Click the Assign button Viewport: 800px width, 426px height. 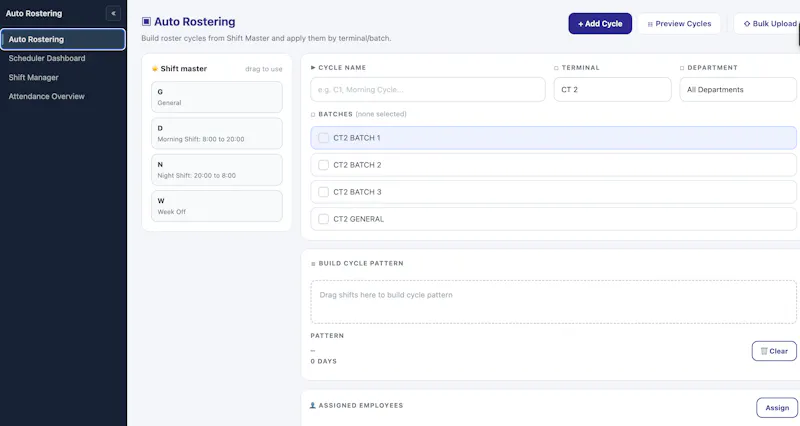coord(777,408)
